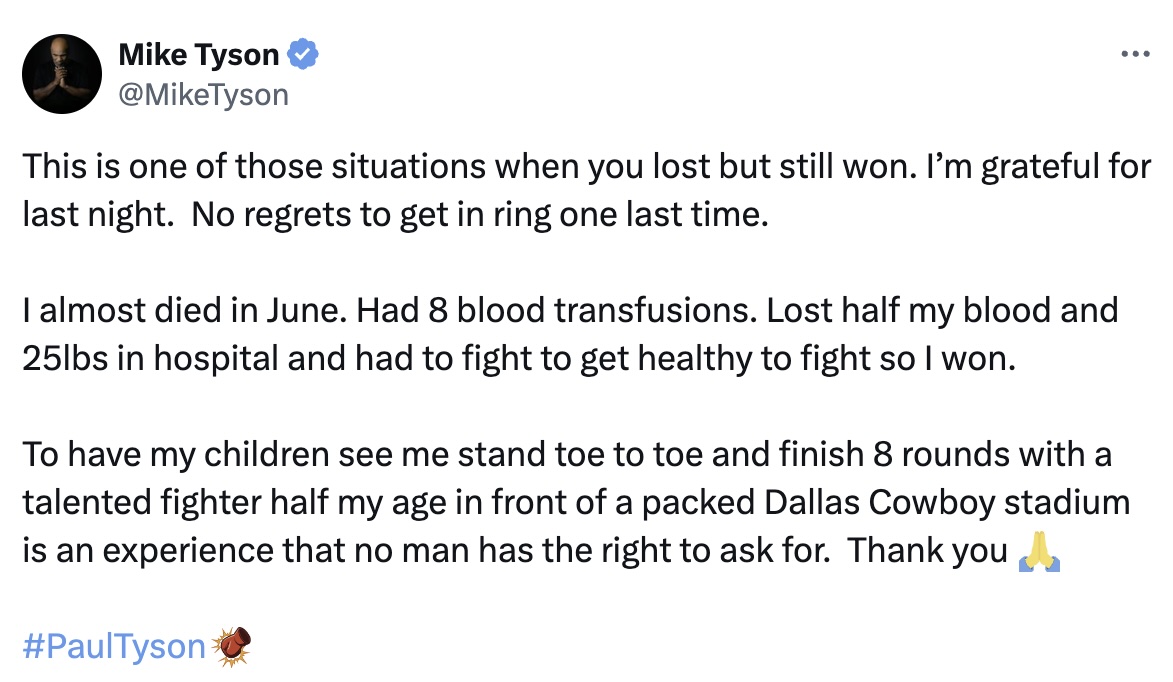Open the @MikeTyson handle link
This screenshot has height=682, width=1173.
(203, 95)
